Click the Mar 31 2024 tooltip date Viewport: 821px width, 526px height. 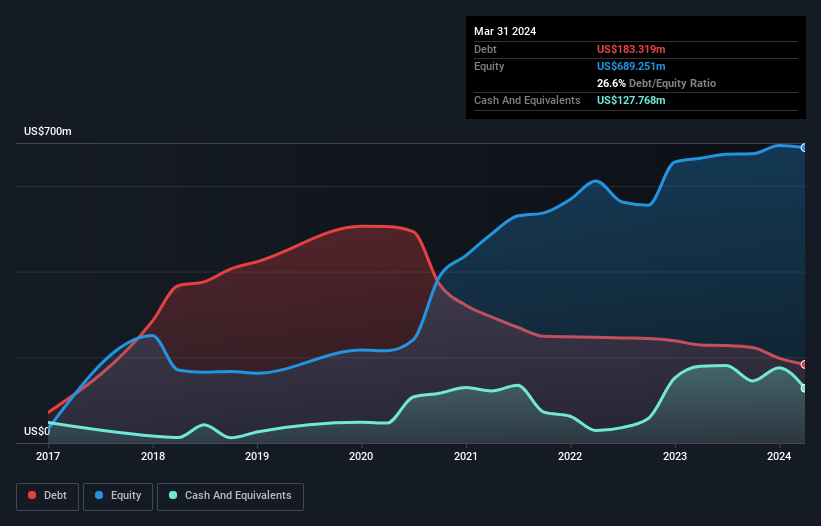click(505, 31)
